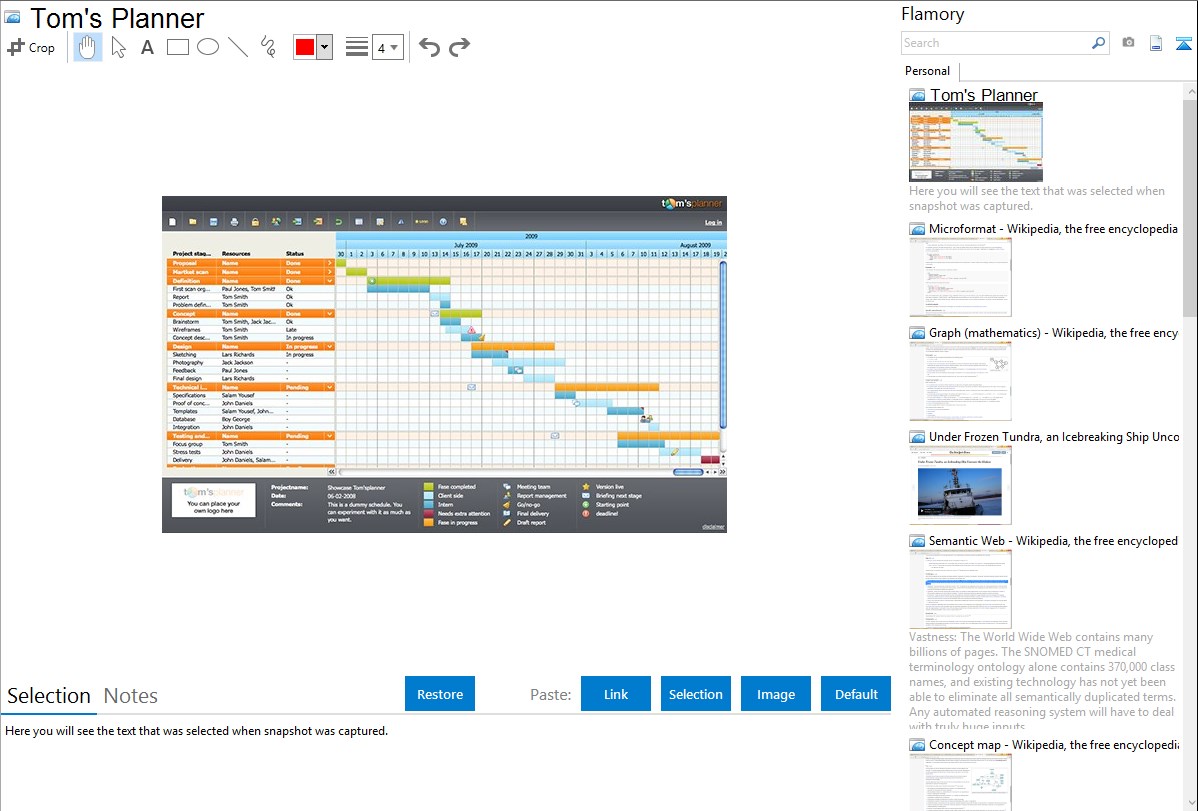Click Semantic Web - Wikipedia title
Viewport: 1198px width, 811px height.
(x=1053, y=540)
